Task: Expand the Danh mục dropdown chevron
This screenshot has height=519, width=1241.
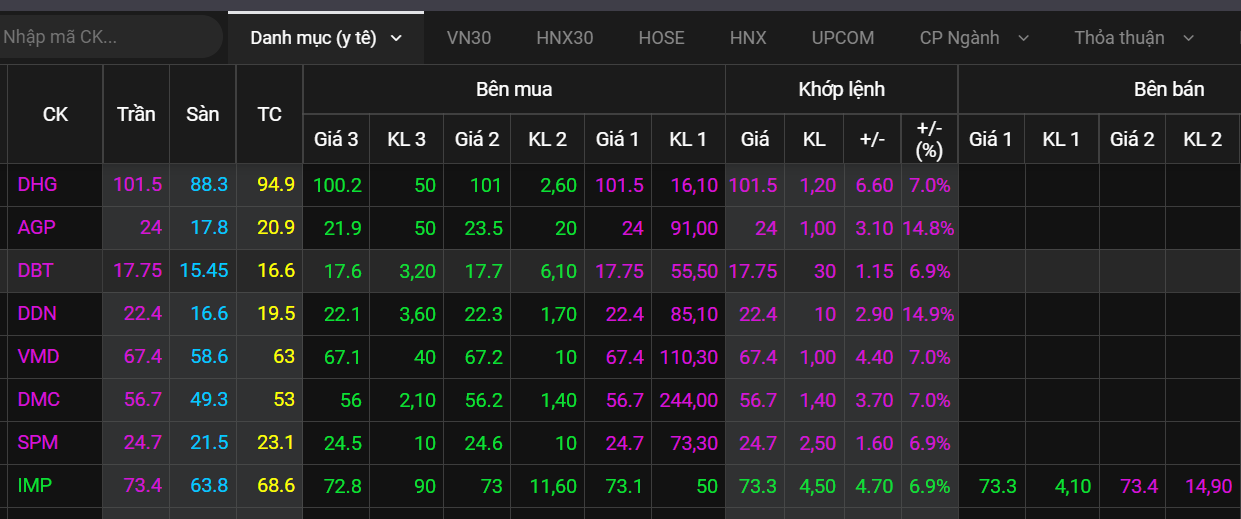Action: 396,38
